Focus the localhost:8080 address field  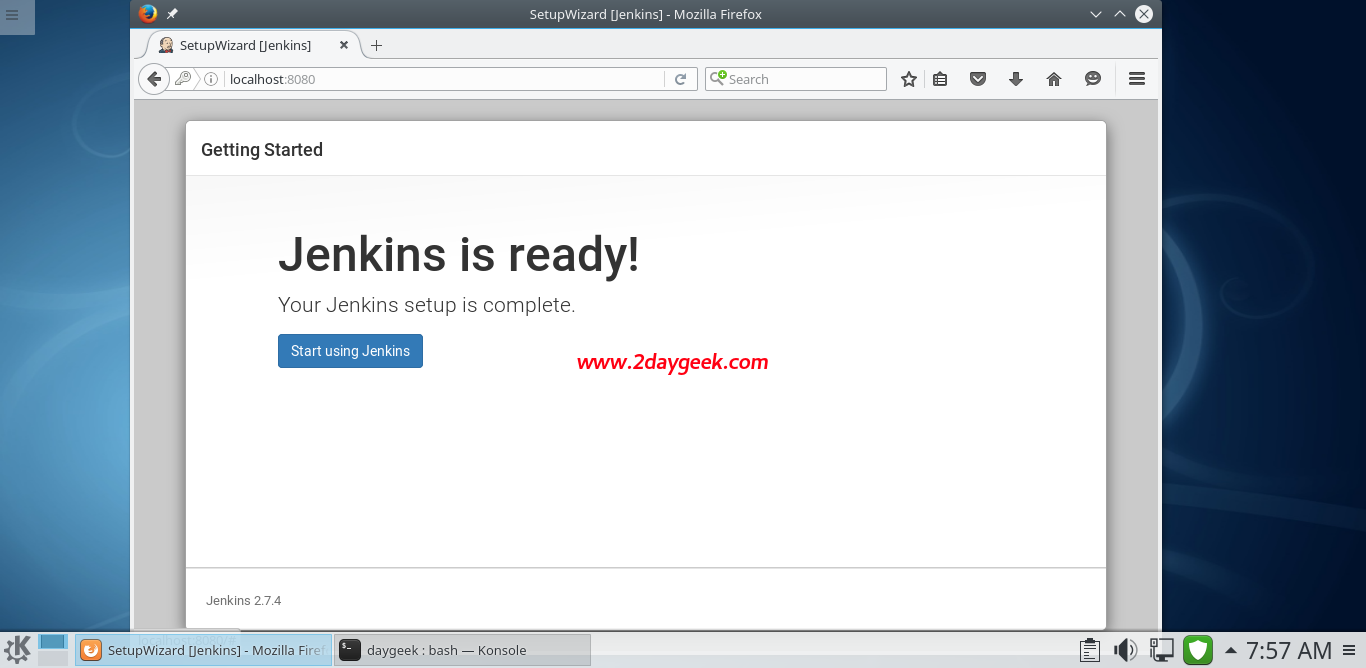coord(445,79)
